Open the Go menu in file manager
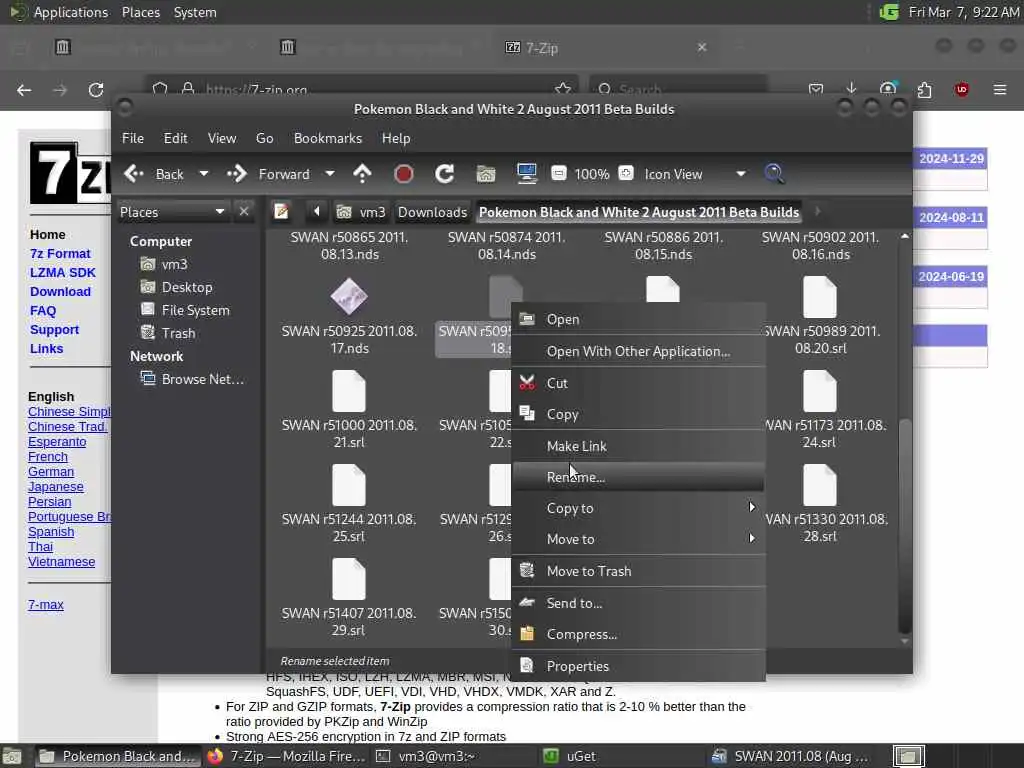Image resolution: width=1024 pixels, height=768 pixels. pyautogui.click(x=264, y=138)
